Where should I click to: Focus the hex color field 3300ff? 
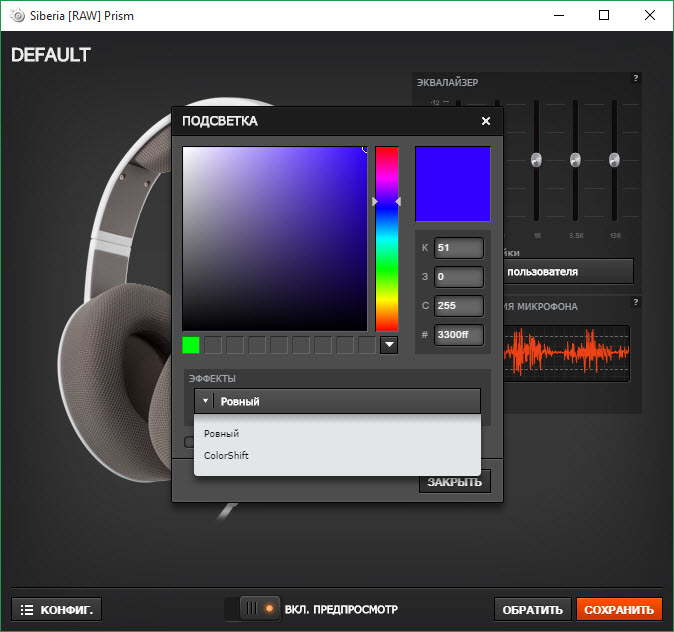click(x=459, y=334)
